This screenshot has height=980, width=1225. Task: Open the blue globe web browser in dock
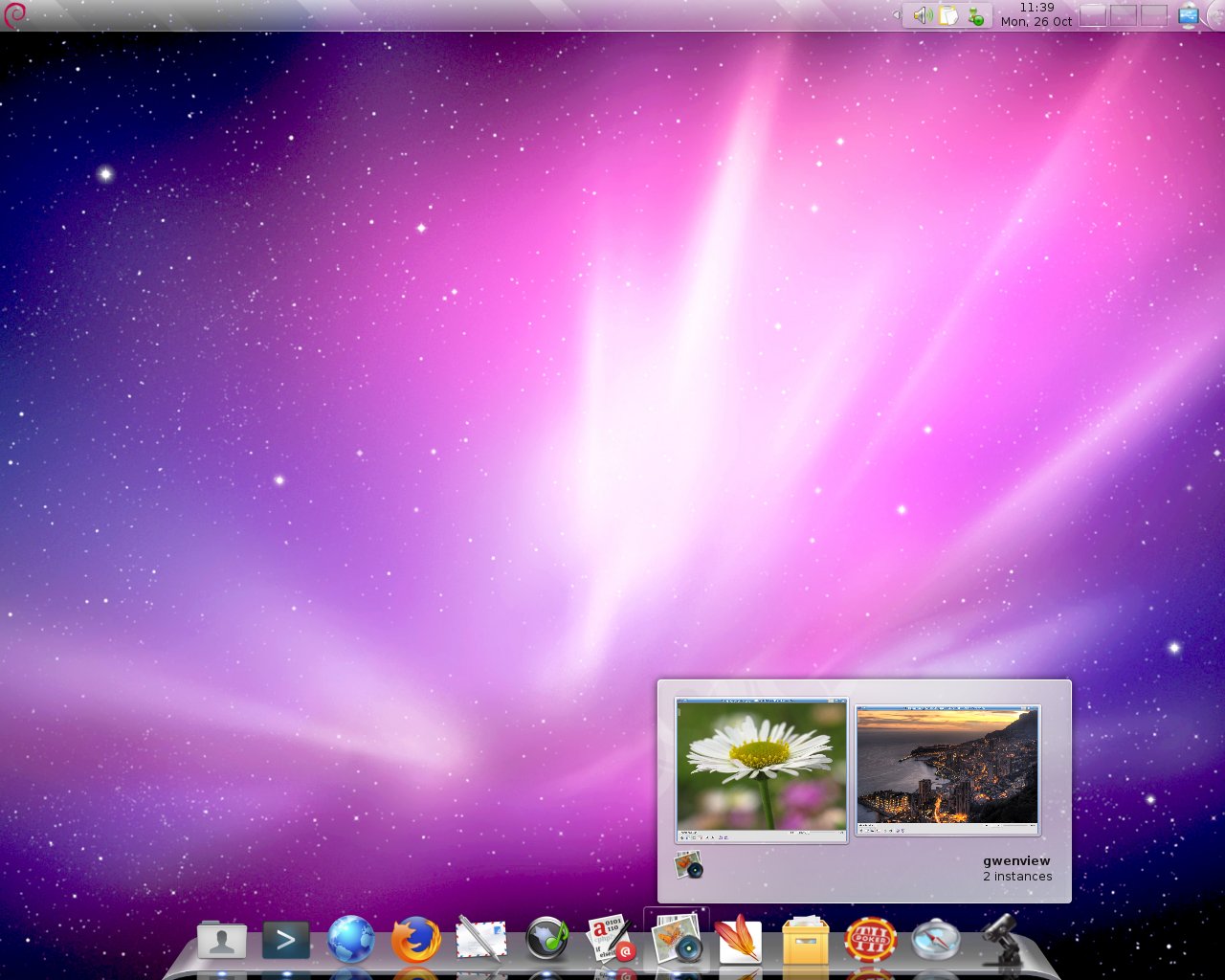(351, 939)
